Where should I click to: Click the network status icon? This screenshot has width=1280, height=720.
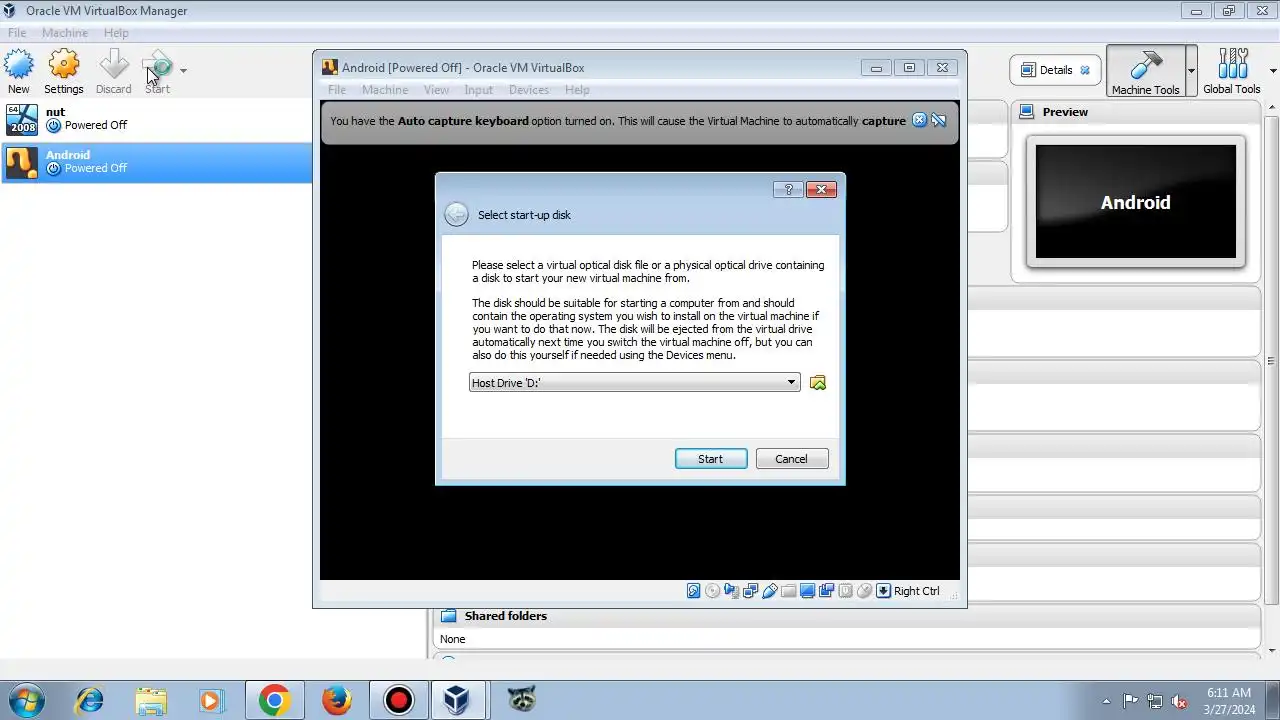click(750, 591)
